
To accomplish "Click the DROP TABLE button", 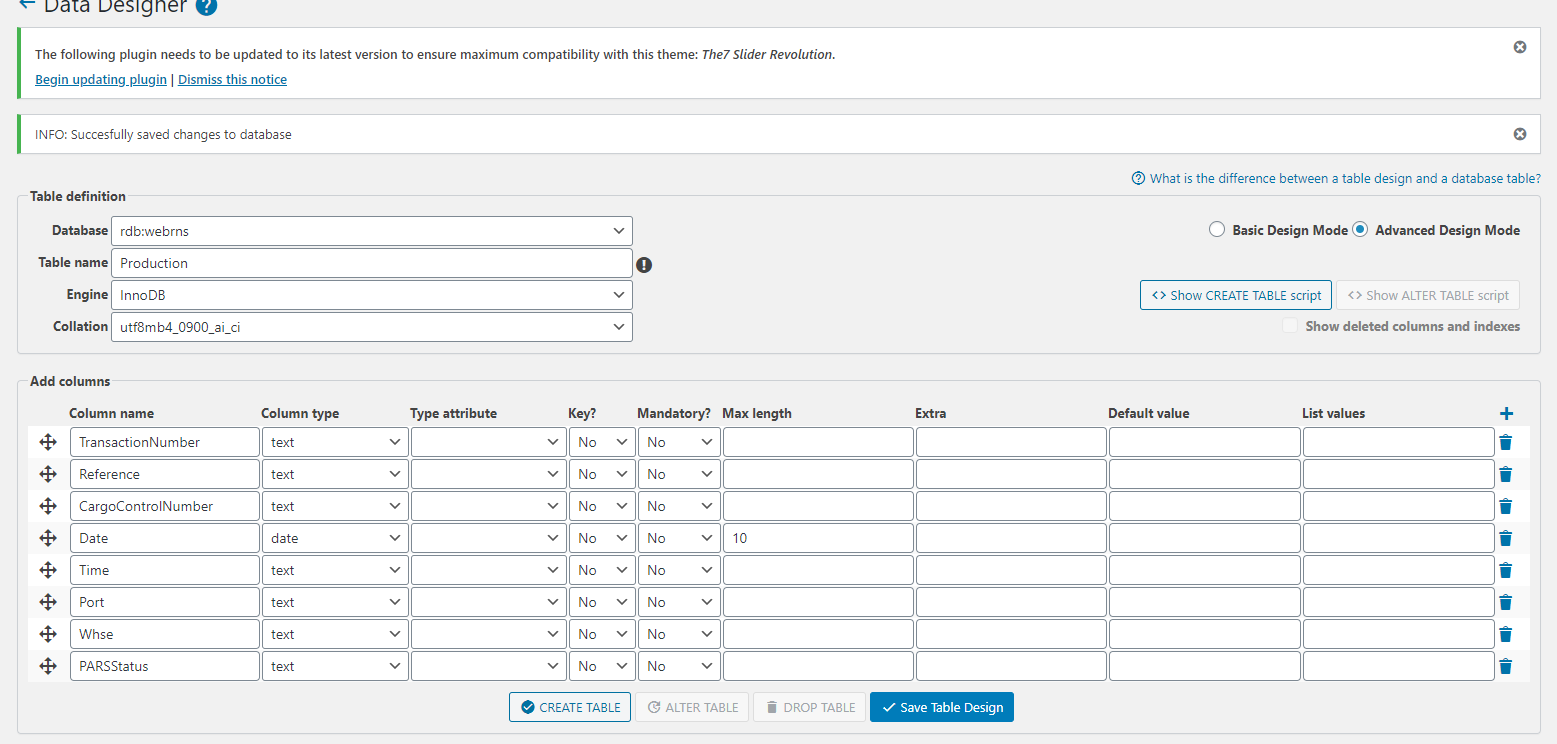I will click(x=810, y=707).
